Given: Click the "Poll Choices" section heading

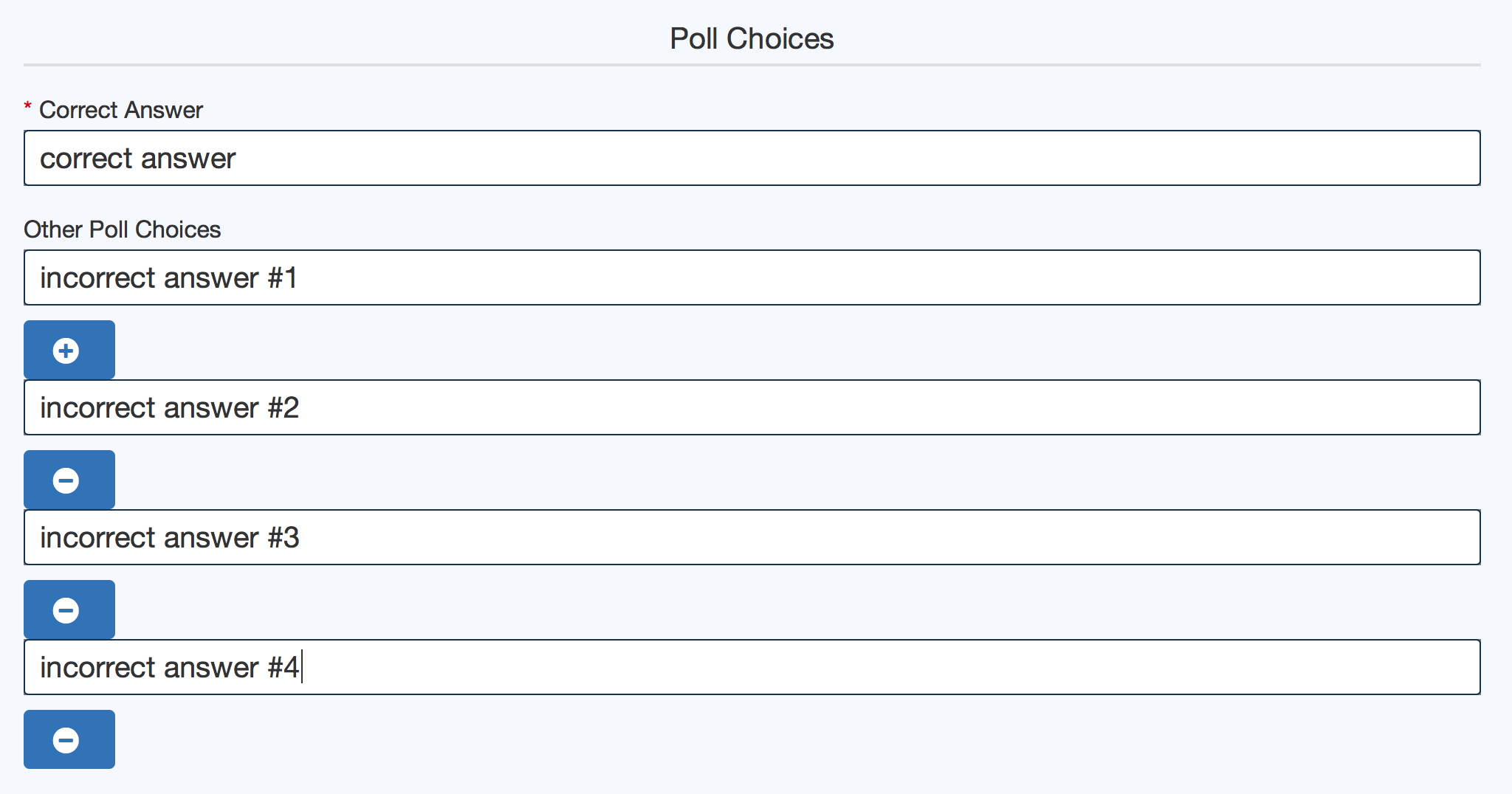Looking at the screenshot, I should [752, 38].
